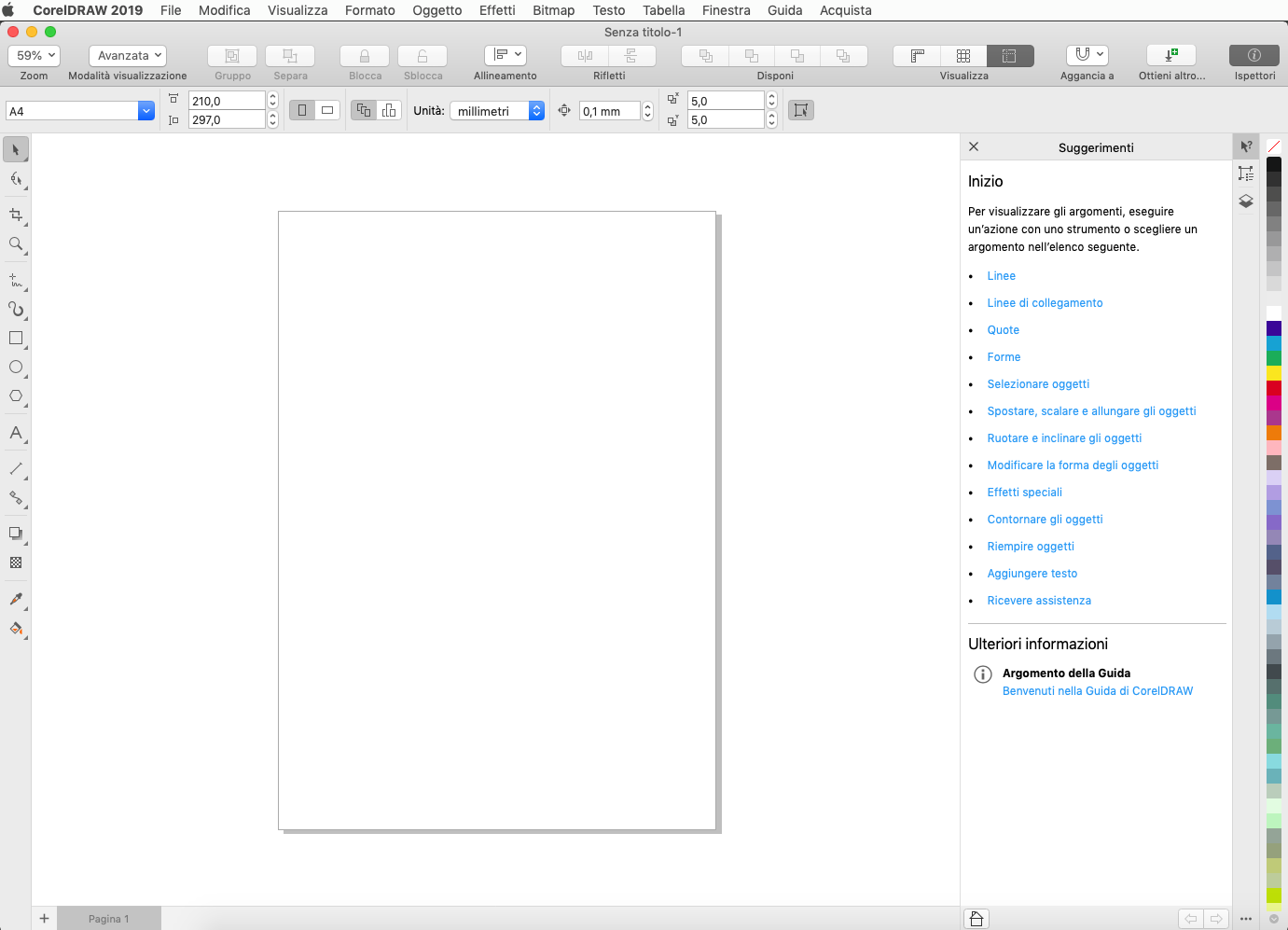Expand color palette options arrow
Image resolution: width=1288 pixels, height=930 pixels.
pyautogui.click(x=1274, y=919)
